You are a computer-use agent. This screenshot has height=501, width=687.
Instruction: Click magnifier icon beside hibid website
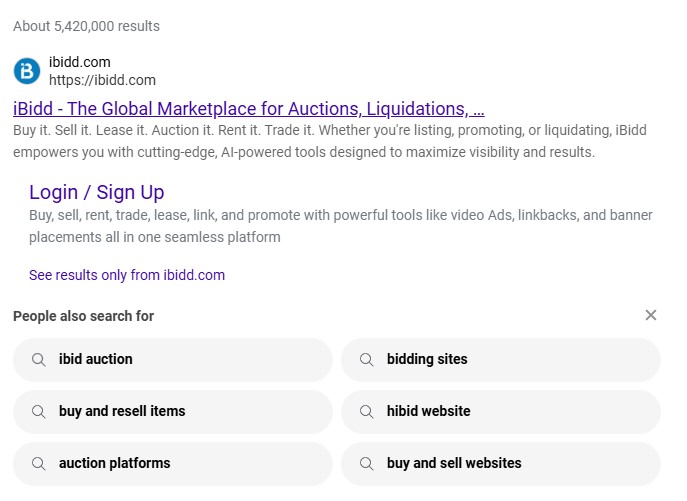(367, 412)
